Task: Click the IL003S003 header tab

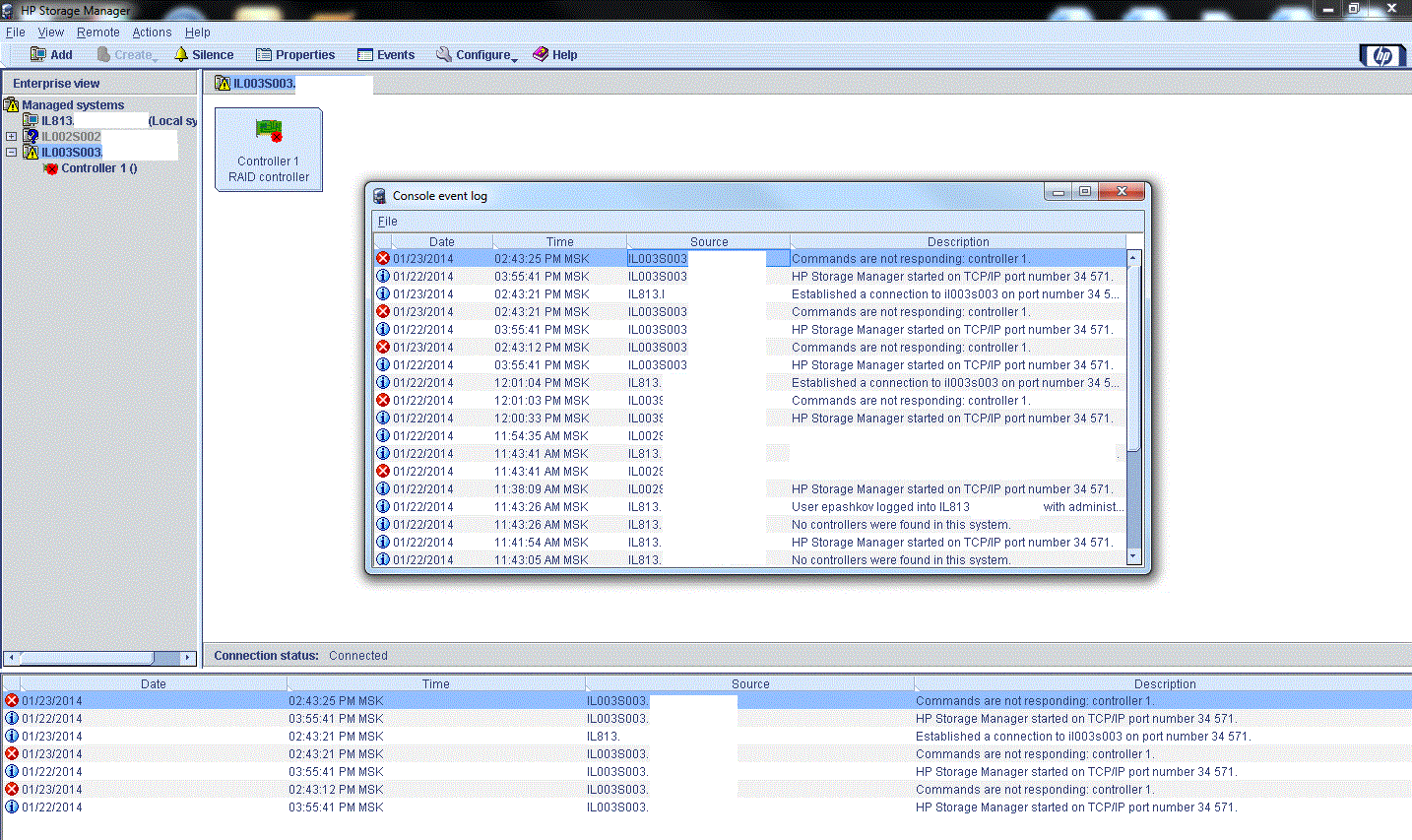Action: tap(254, 84)
